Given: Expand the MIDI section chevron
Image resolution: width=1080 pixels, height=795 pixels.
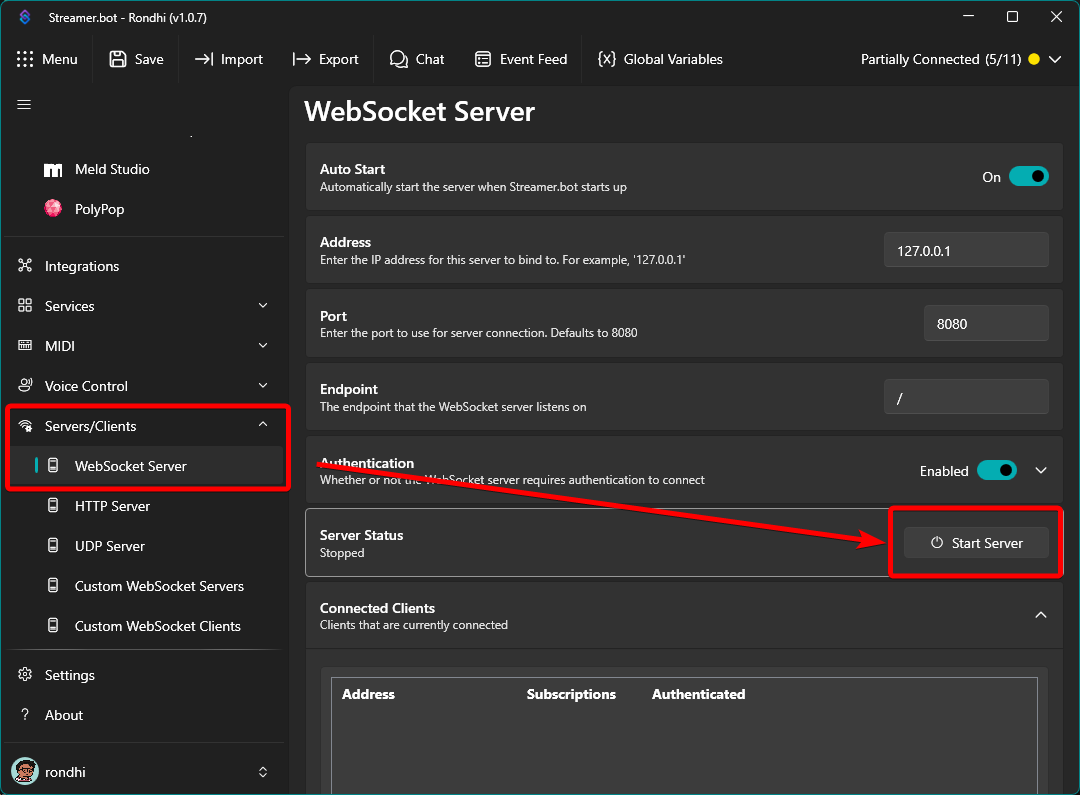Looking at the screenshot, I should (x=263, y=345).
